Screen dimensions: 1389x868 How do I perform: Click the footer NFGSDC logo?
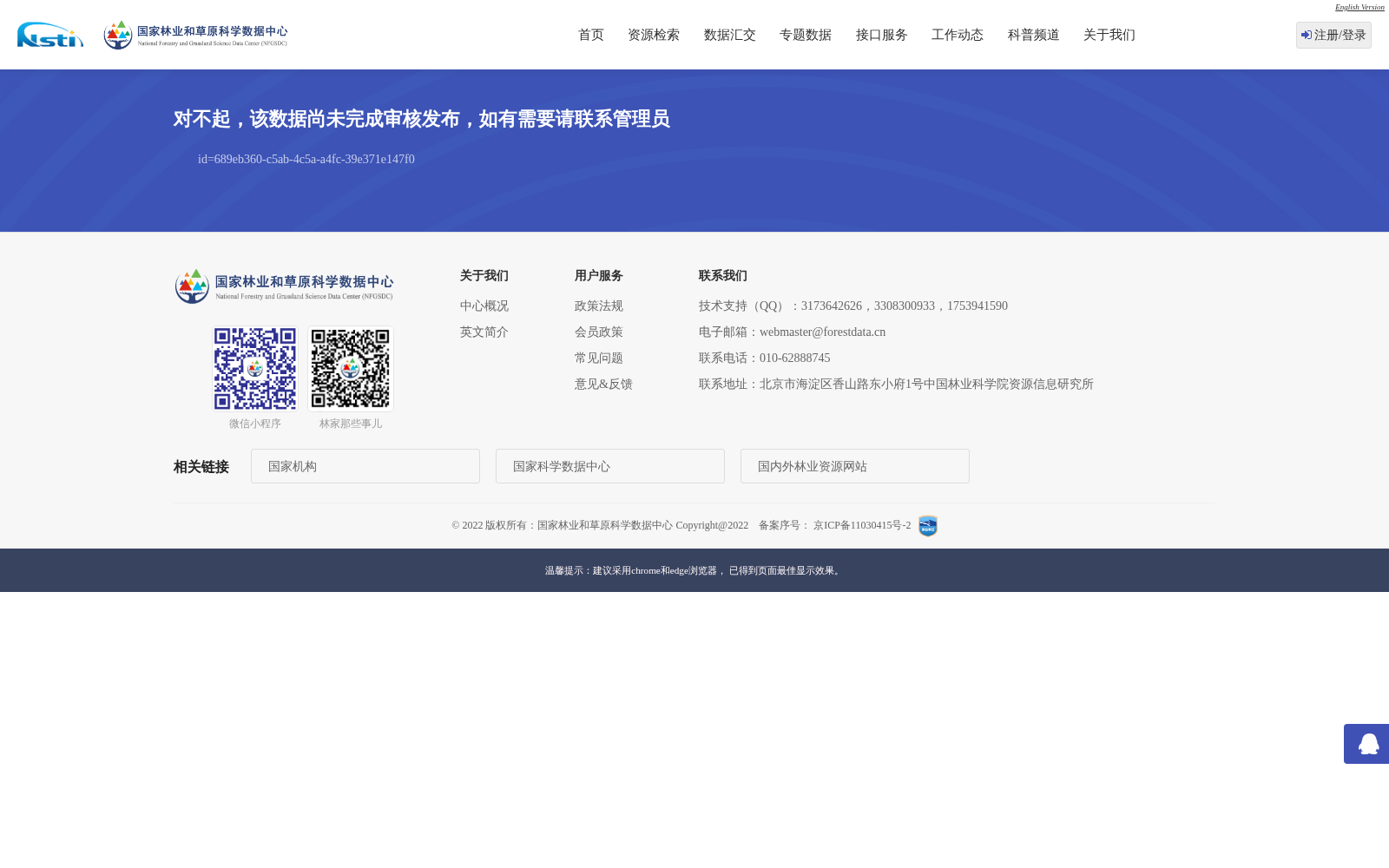coord(284,286)
